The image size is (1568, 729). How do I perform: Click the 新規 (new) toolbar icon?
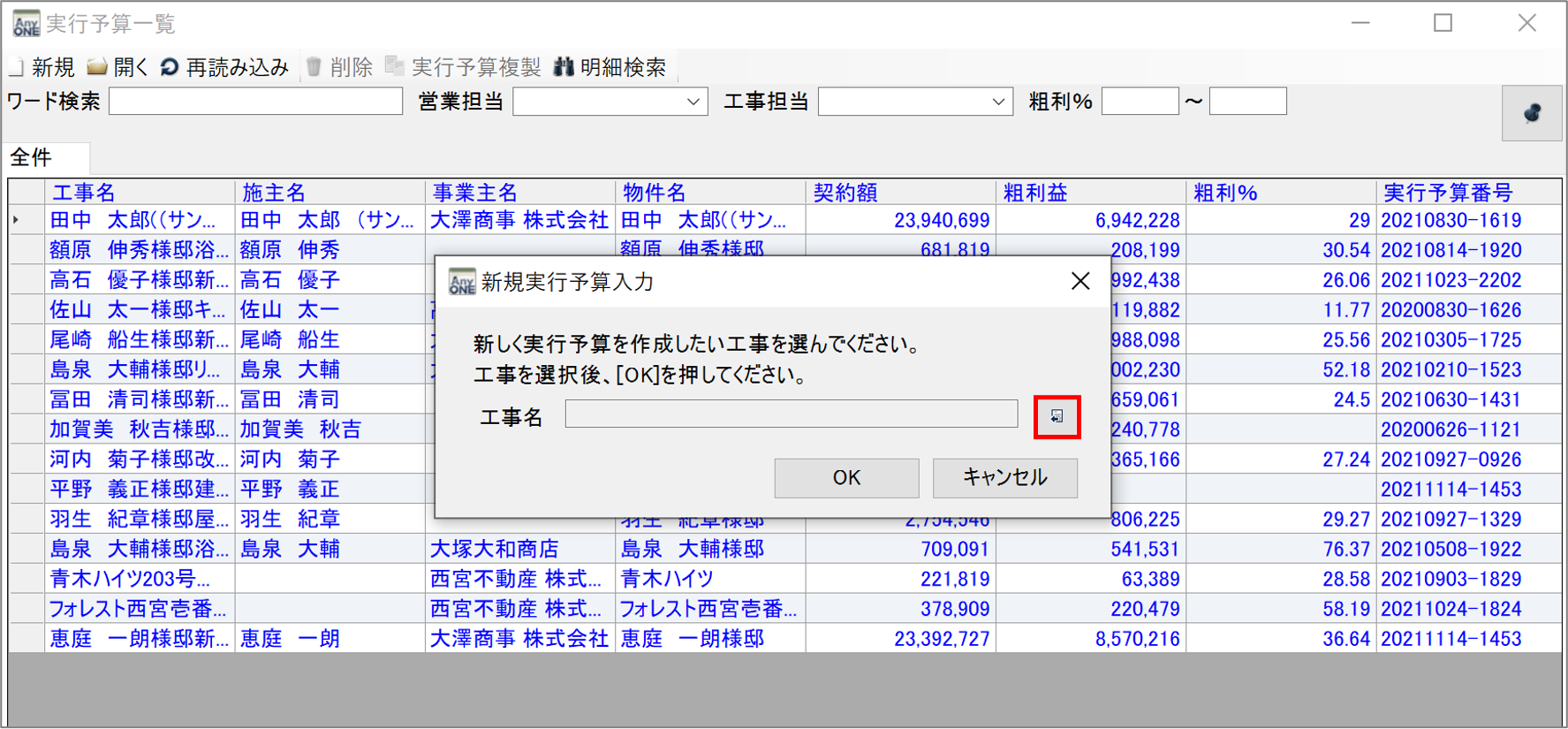point(17,67)
